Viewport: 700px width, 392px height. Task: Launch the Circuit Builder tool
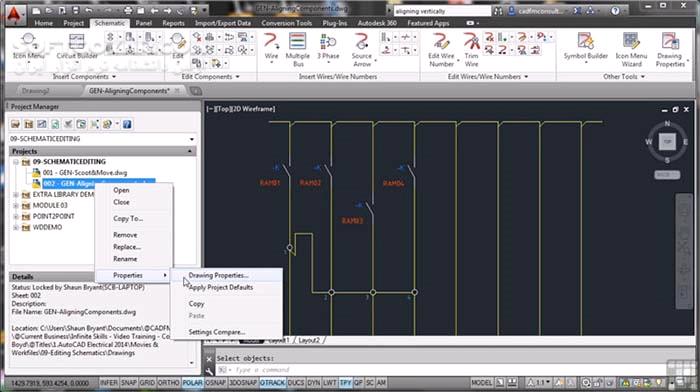77,46
